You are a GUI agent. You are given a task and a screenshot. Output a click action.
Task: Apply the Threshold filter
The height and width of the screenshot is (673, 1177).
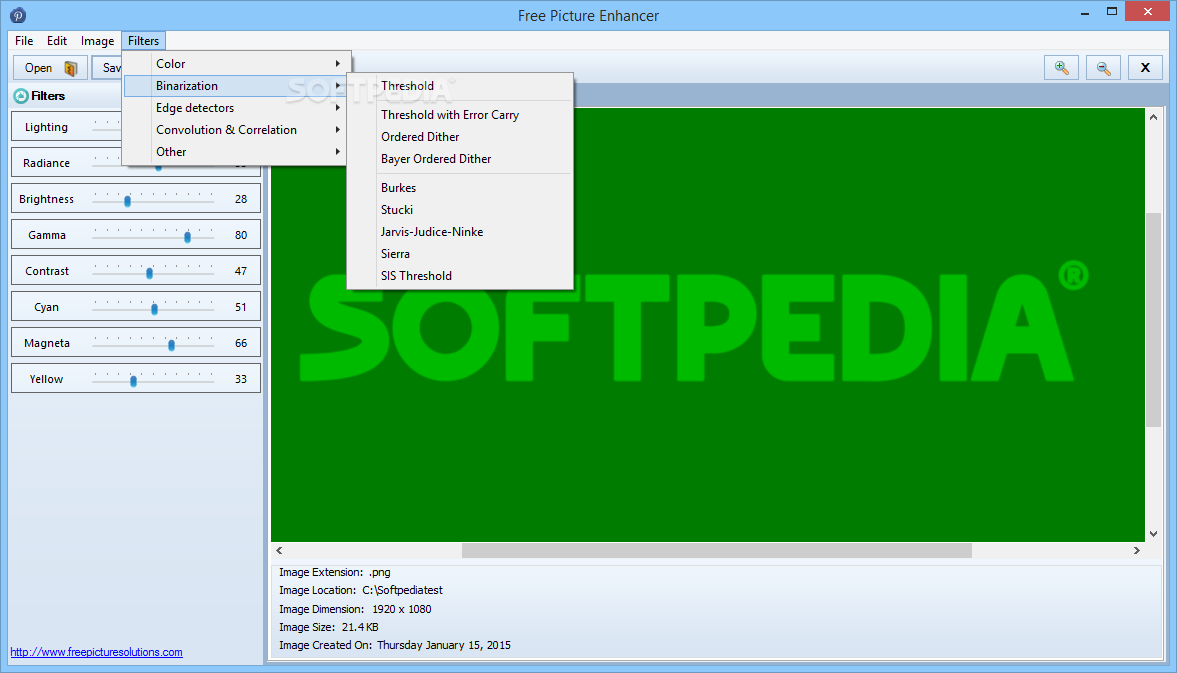pyautogui.click(x=460, y=86)
